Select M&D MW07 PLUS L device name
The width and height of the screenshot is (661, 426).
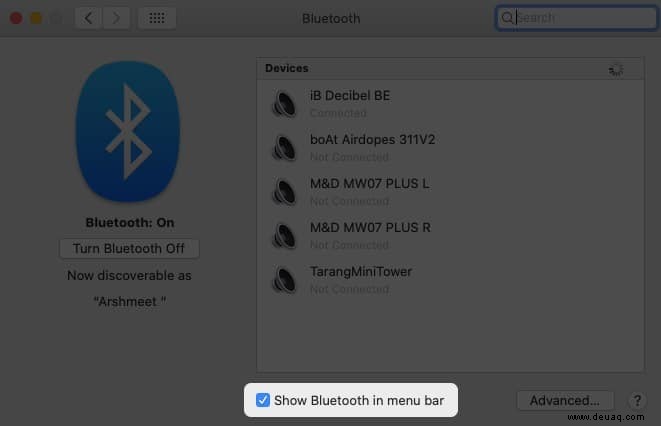tap(369, 184)
